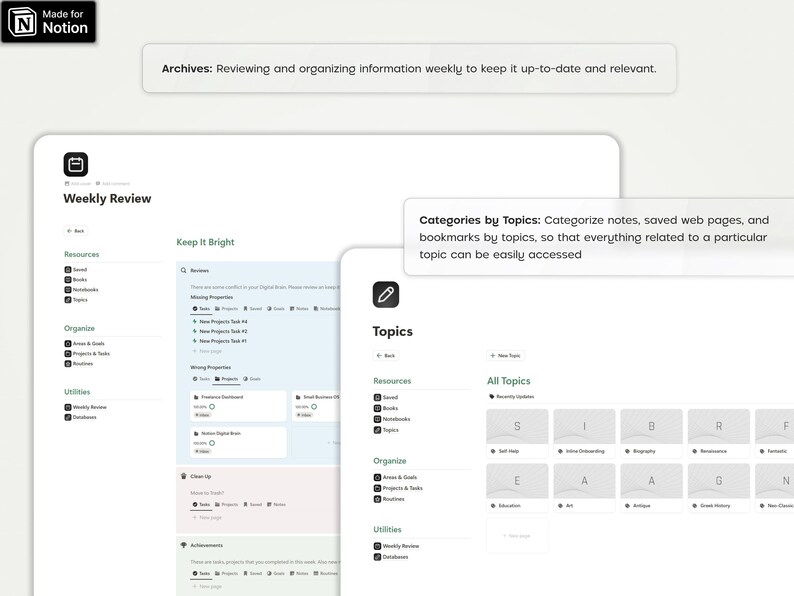Open New Projects Task #1 row
Viewport: 794px width, 596px height.
coord(220,341)
